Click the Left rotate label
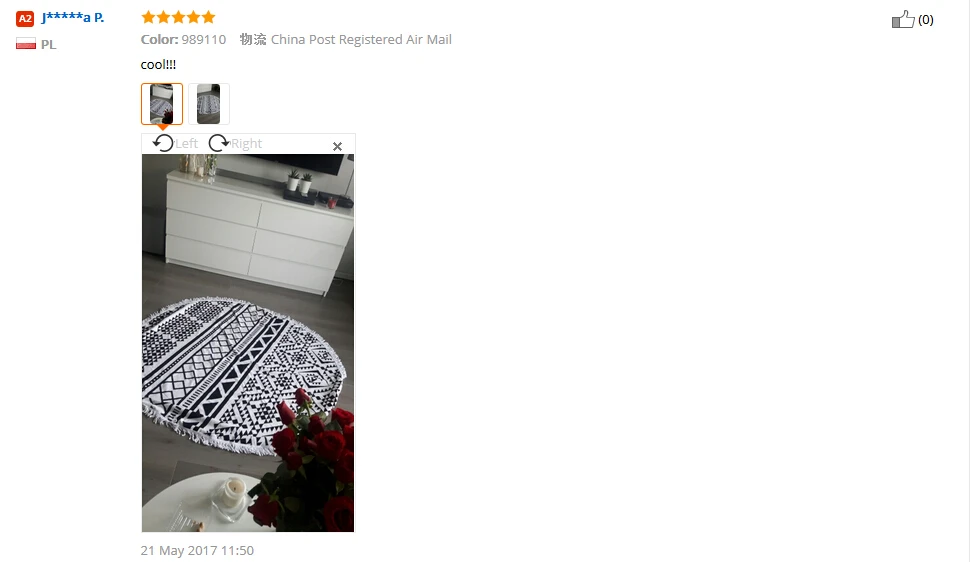 coord(186,144)
